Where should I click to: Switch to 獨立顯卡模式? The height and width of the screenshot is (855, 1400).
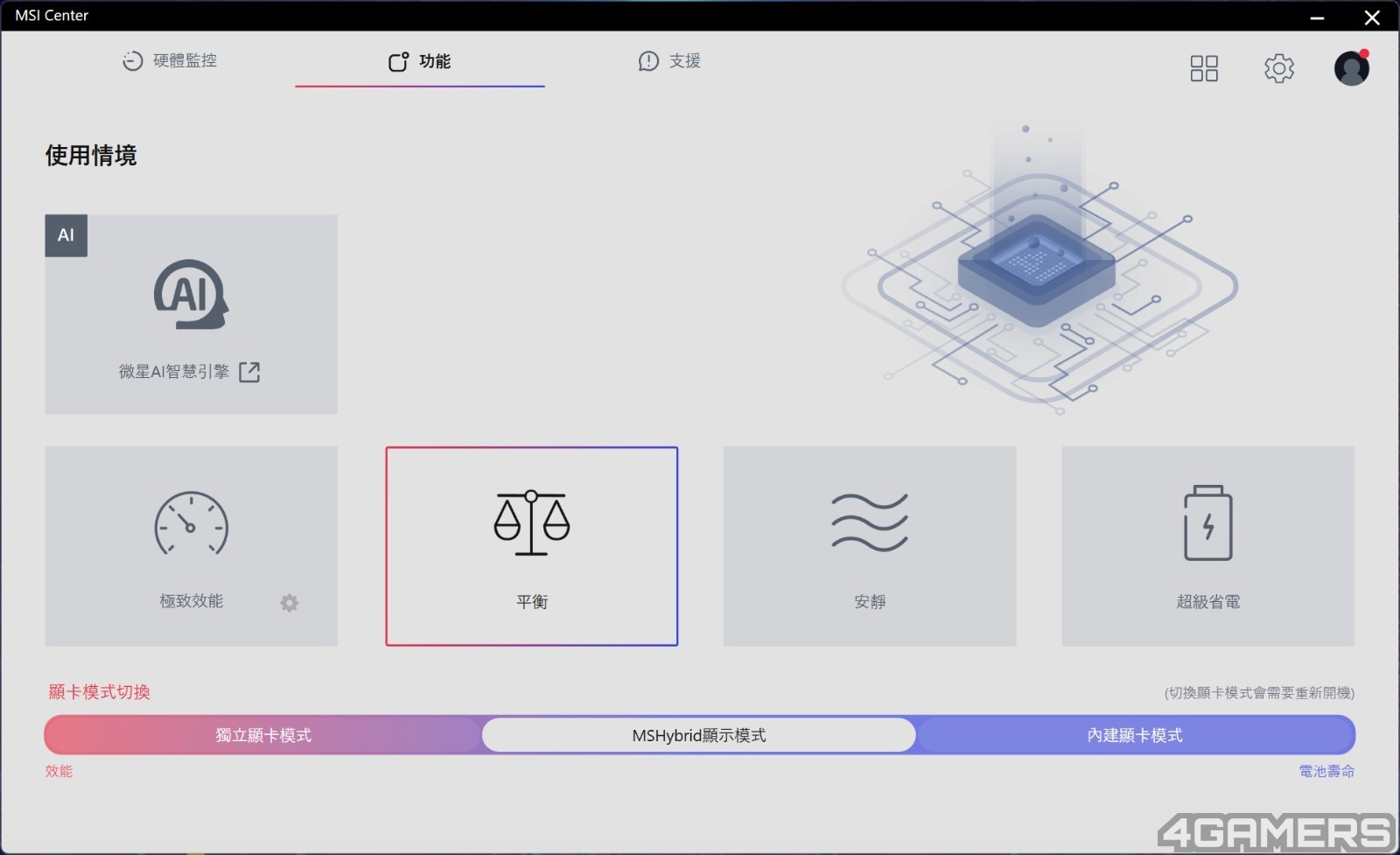[x=263, y=735]
